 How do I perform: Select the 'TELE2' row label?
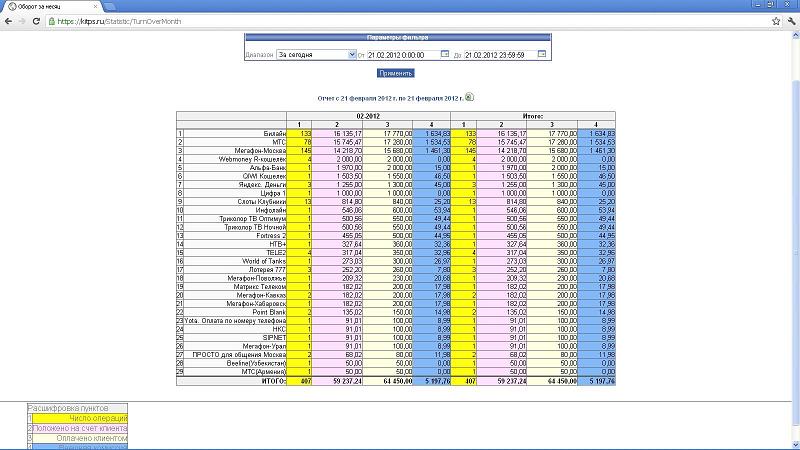(276, 253)
